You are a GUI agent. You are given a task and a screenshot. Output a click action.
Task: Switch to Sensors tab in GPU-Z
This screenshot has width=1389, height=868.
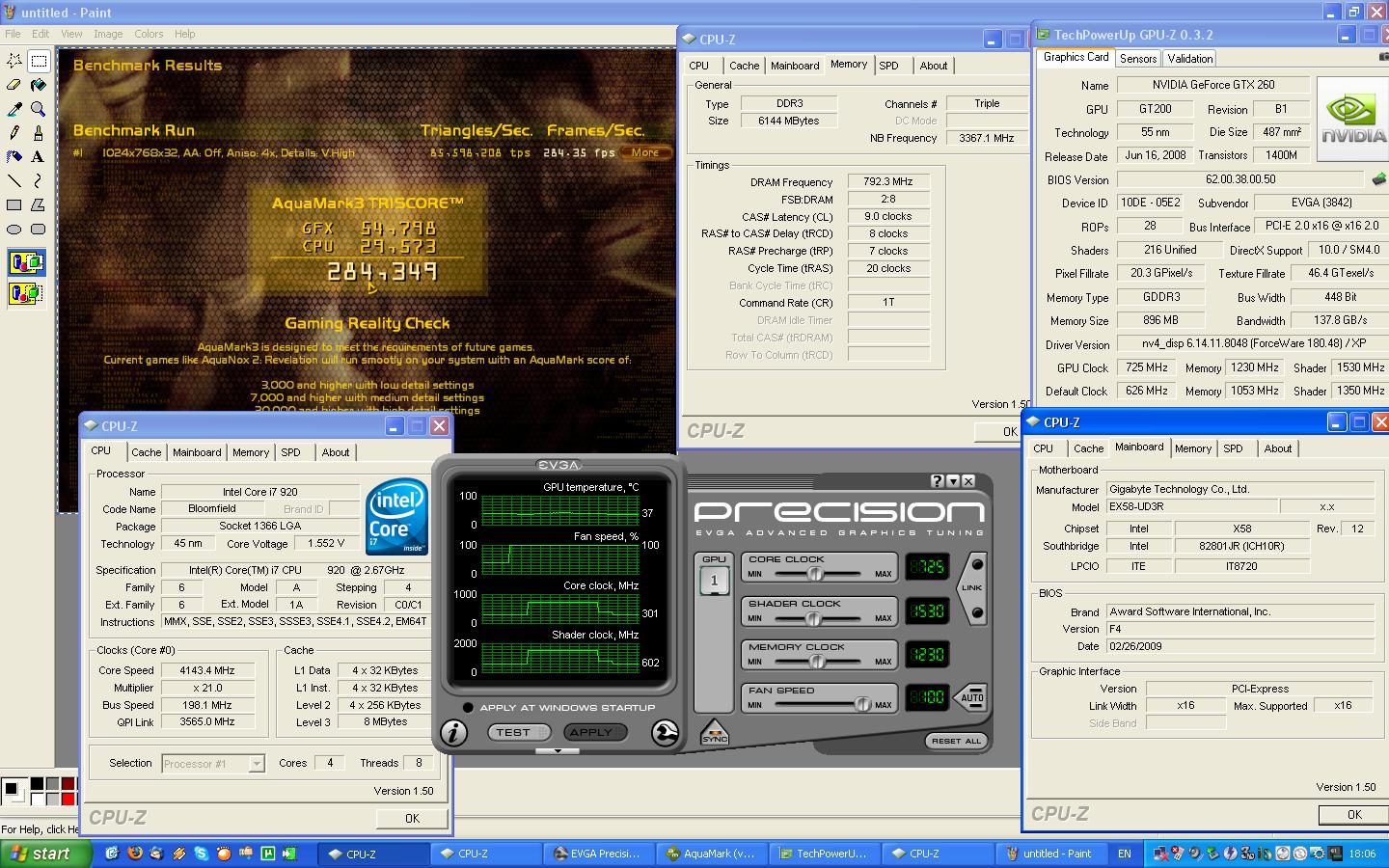[1138, 59]
